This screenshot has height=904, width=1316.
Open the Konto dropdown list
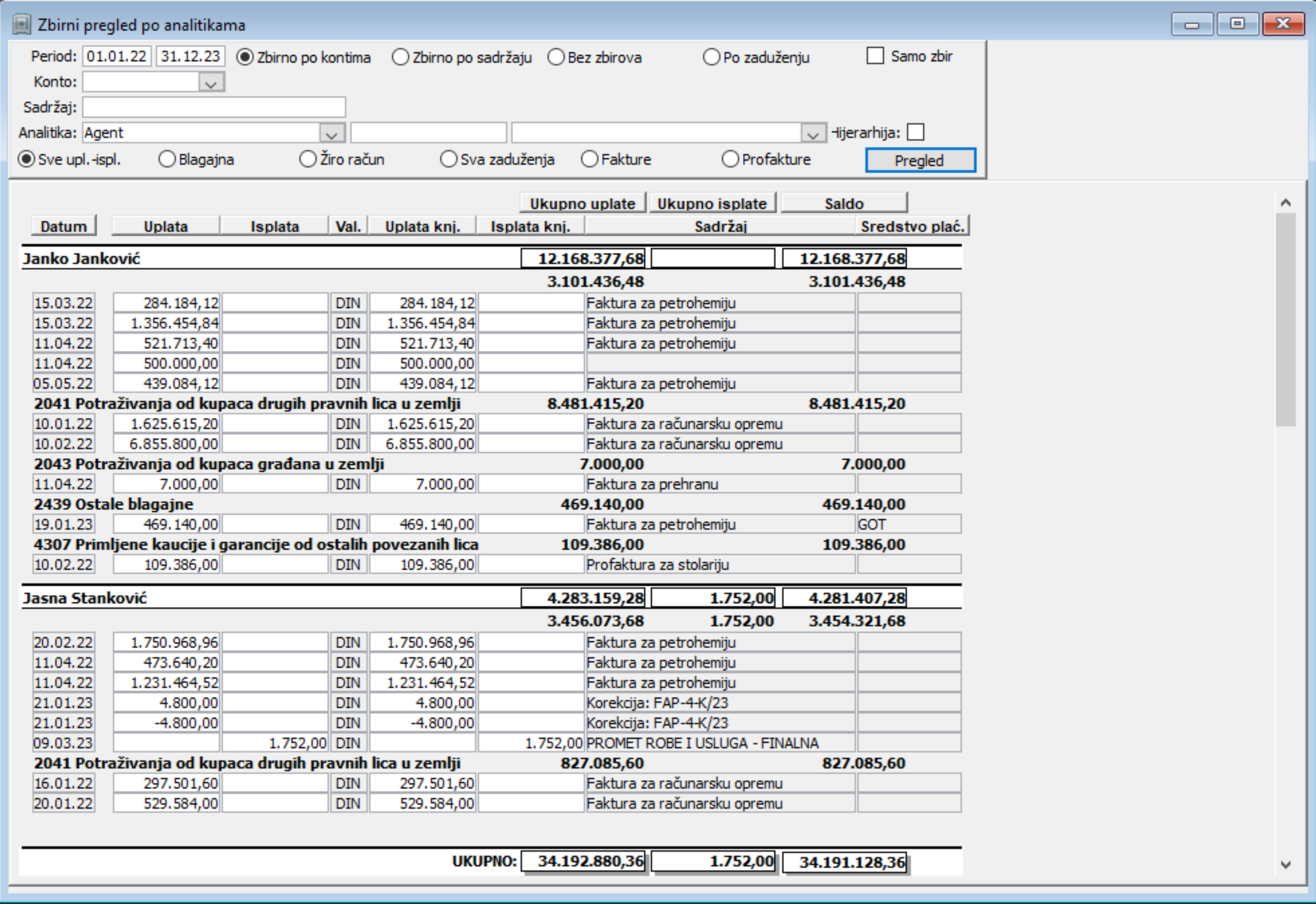pyautogui.click(x=211, y=83)
